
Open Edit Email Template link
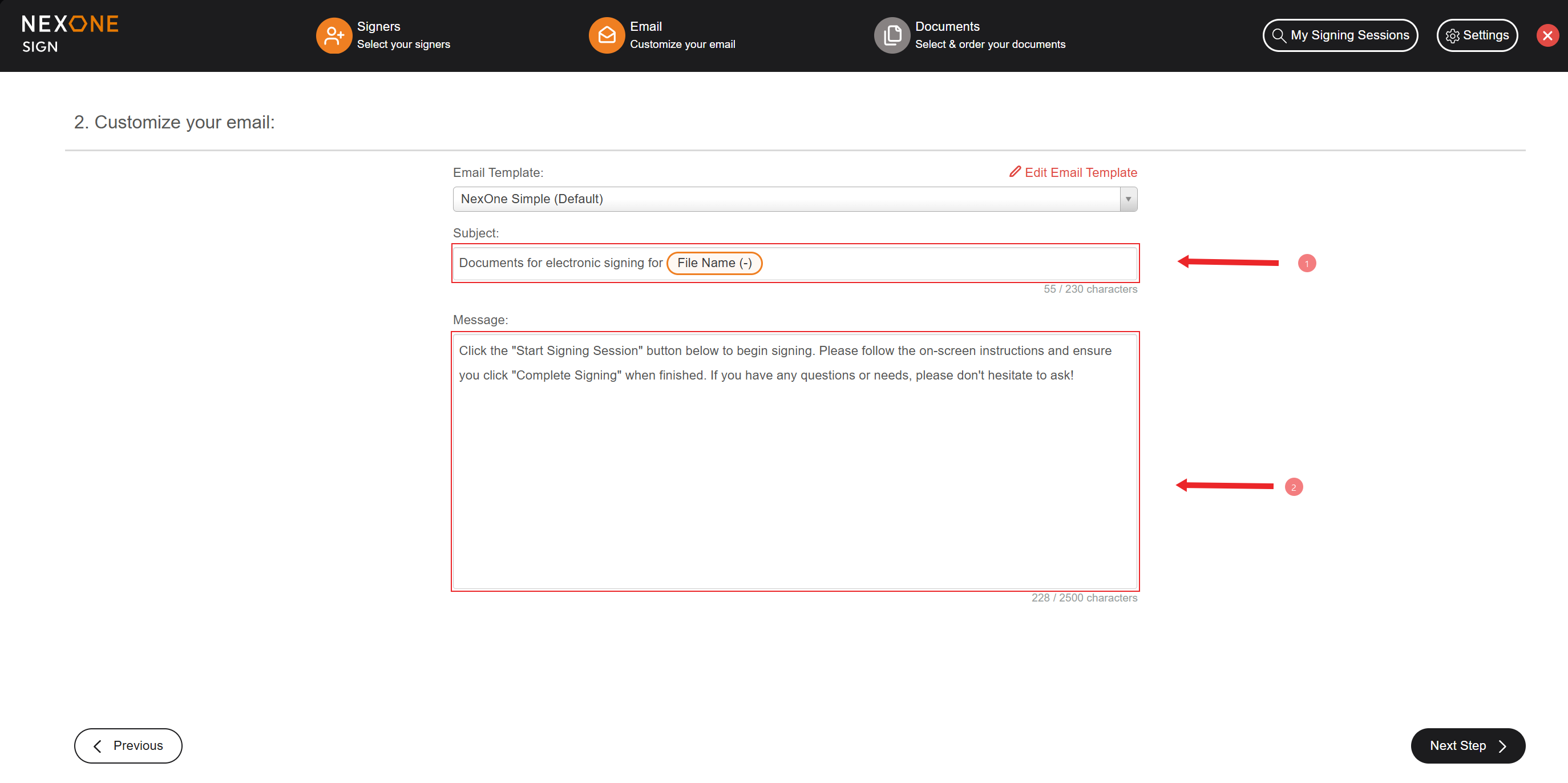click(x=1081, y=172)
